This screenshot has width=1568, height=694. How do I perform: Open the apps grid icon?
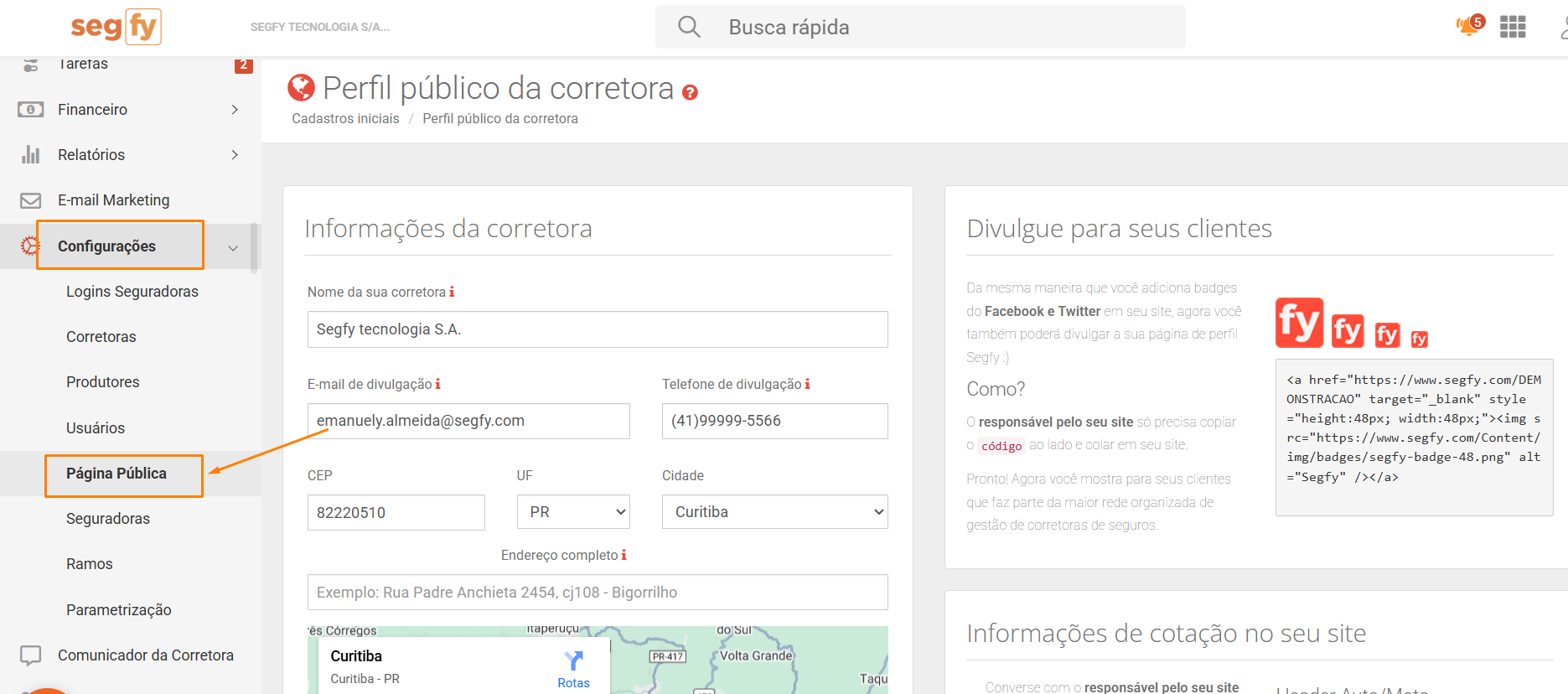1513,27
